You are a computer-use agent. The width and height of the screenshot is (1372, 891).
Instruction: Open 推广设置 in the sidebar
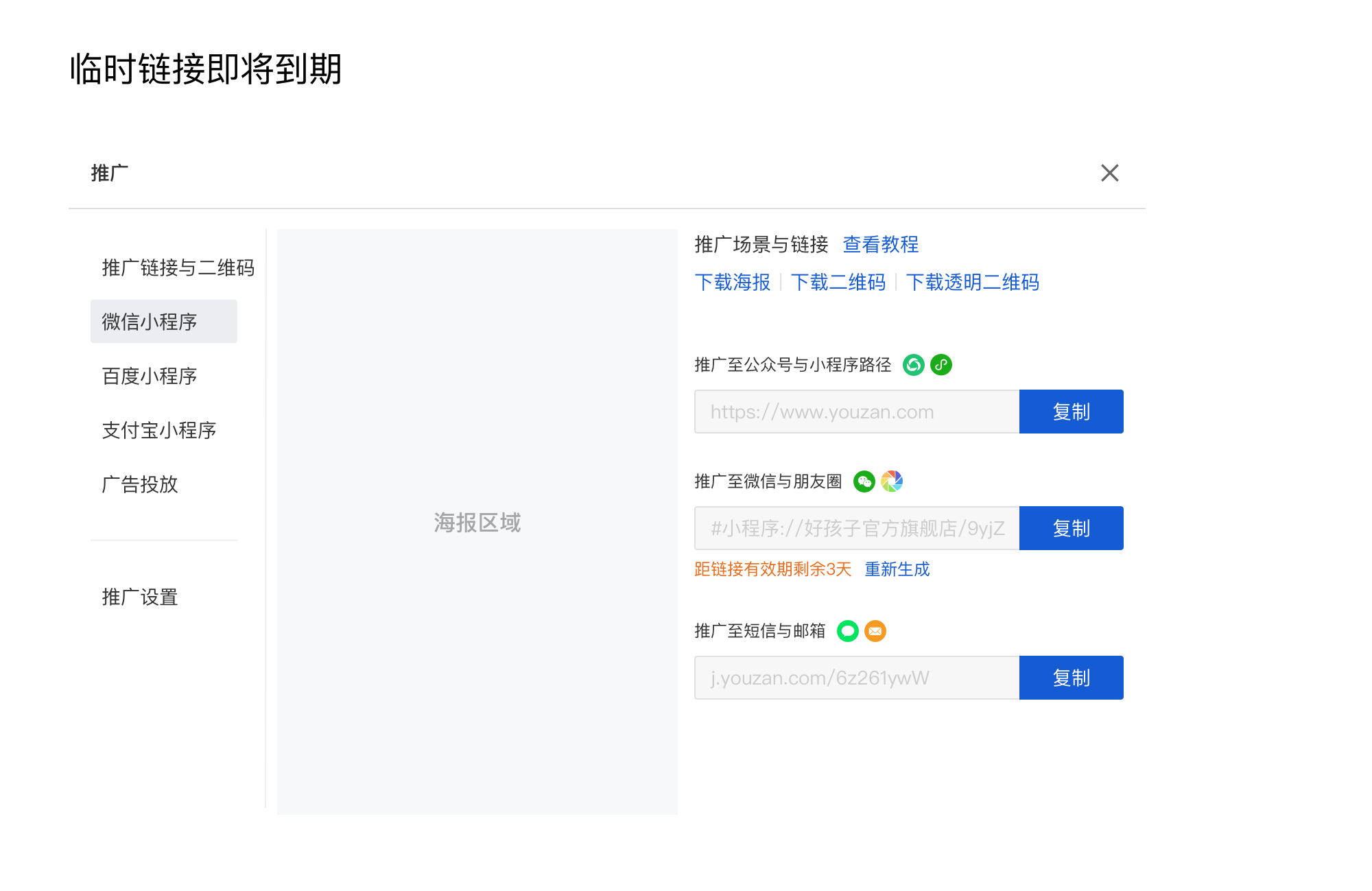138,597
